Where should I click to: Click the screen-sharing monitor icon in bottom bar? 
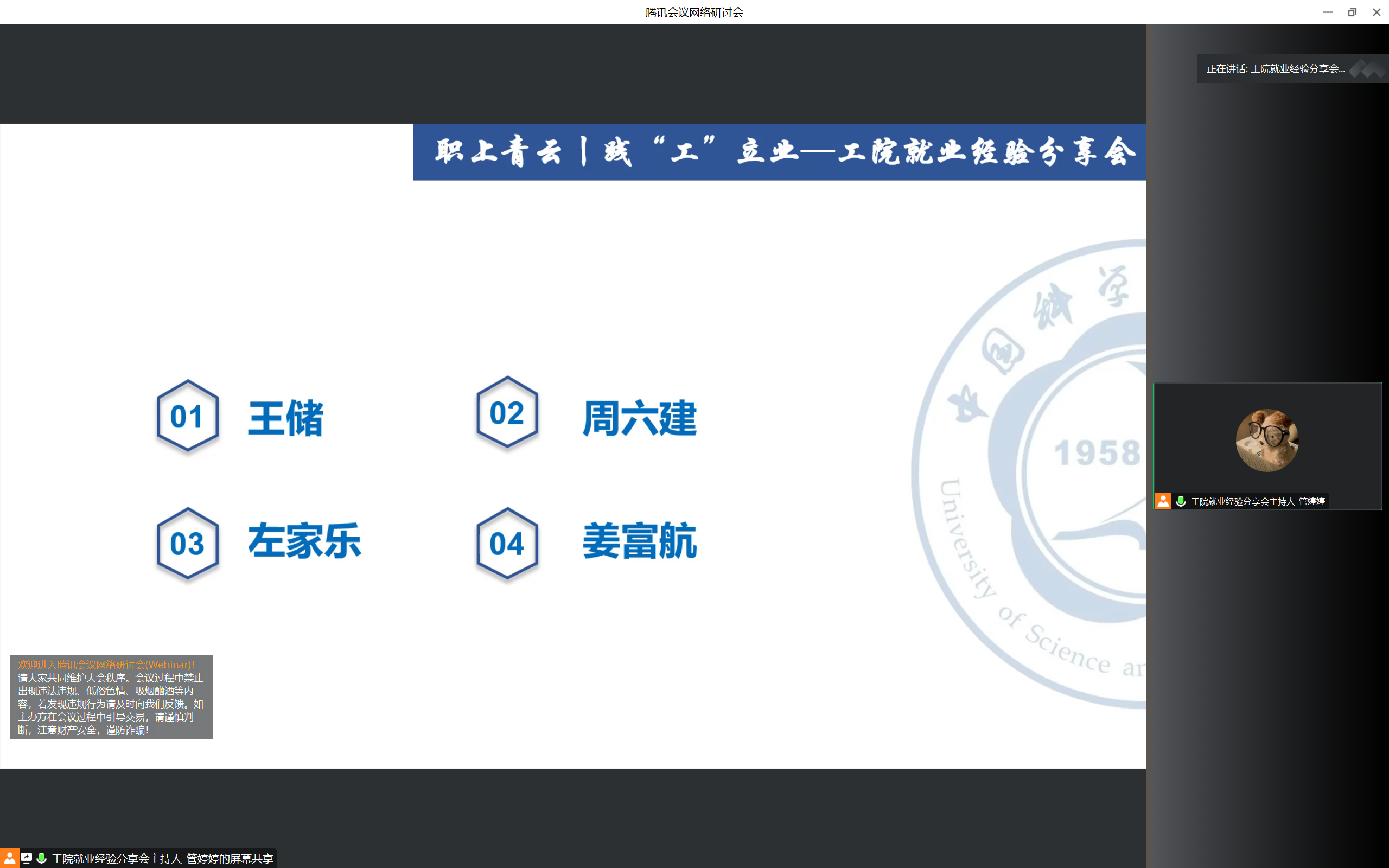click(x=27, y=858)
